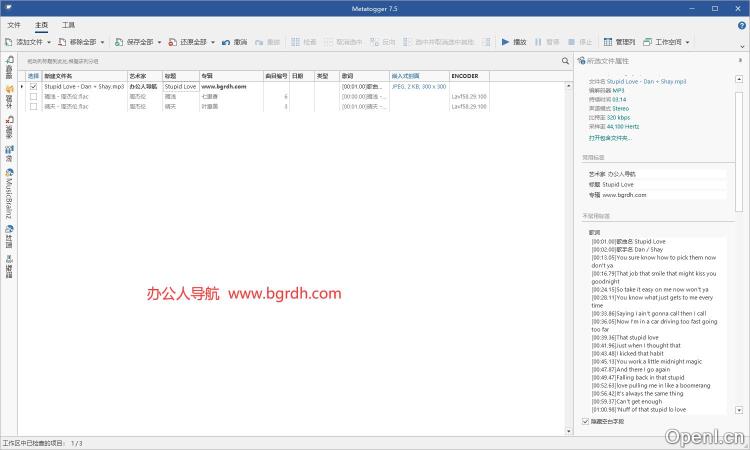Click the search magnifier icon above the file list
This screenshot has height=450, width=750.
[565, 61]
